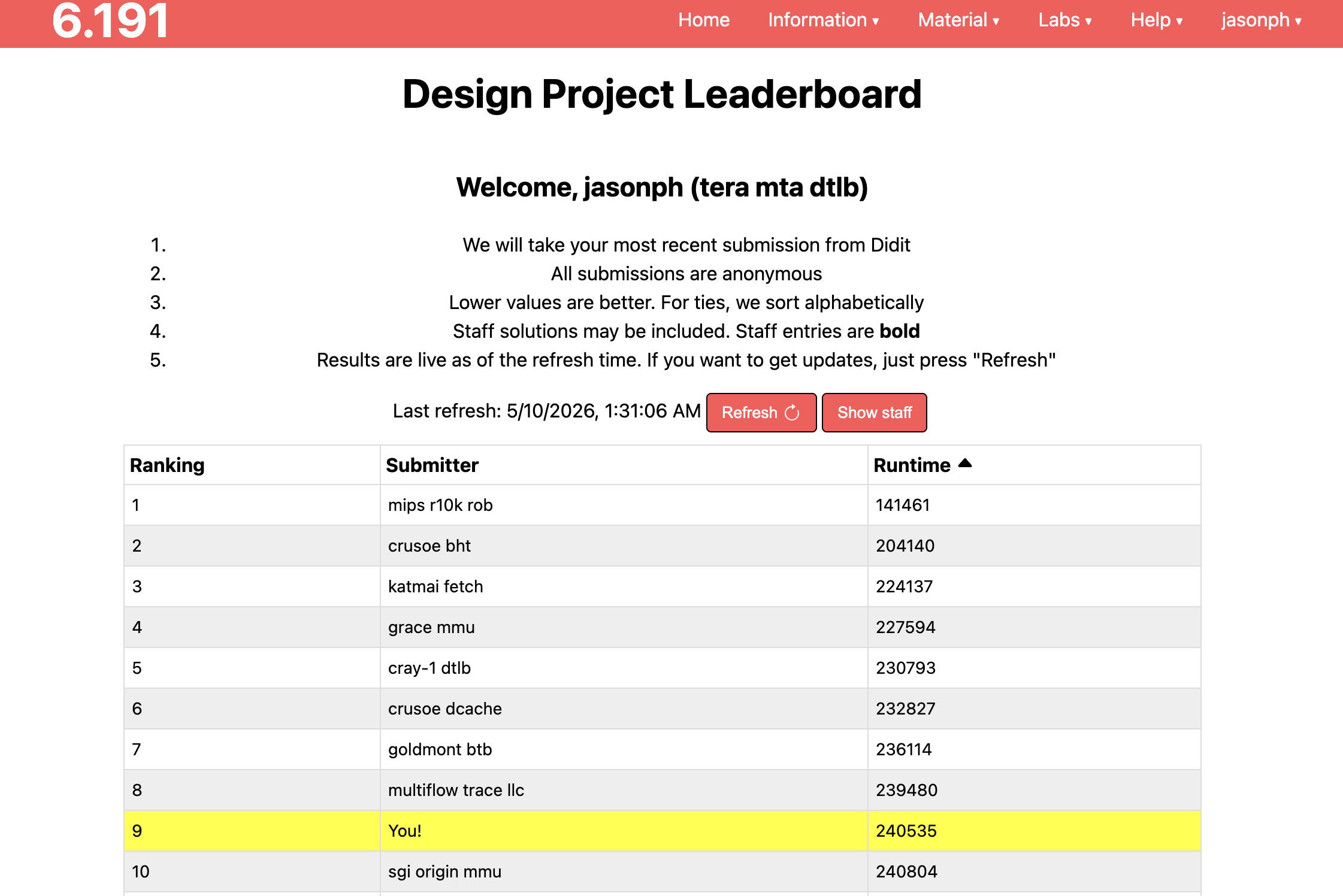
Task: Click the 'Results are live' rule text
Action: (686, 360)
